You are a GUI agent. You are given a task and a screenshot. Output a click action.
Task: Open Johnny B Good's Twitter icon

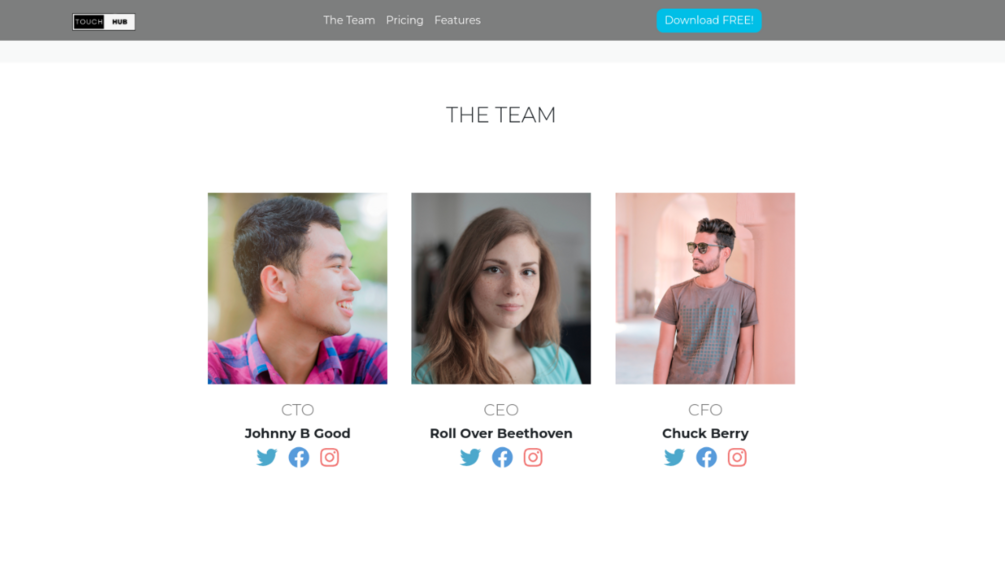tap(267, 457)
